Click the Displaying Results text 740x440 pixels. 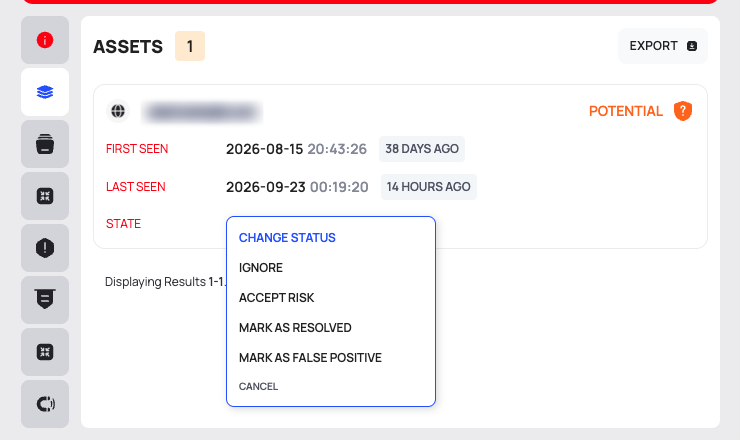click(165, 282)
